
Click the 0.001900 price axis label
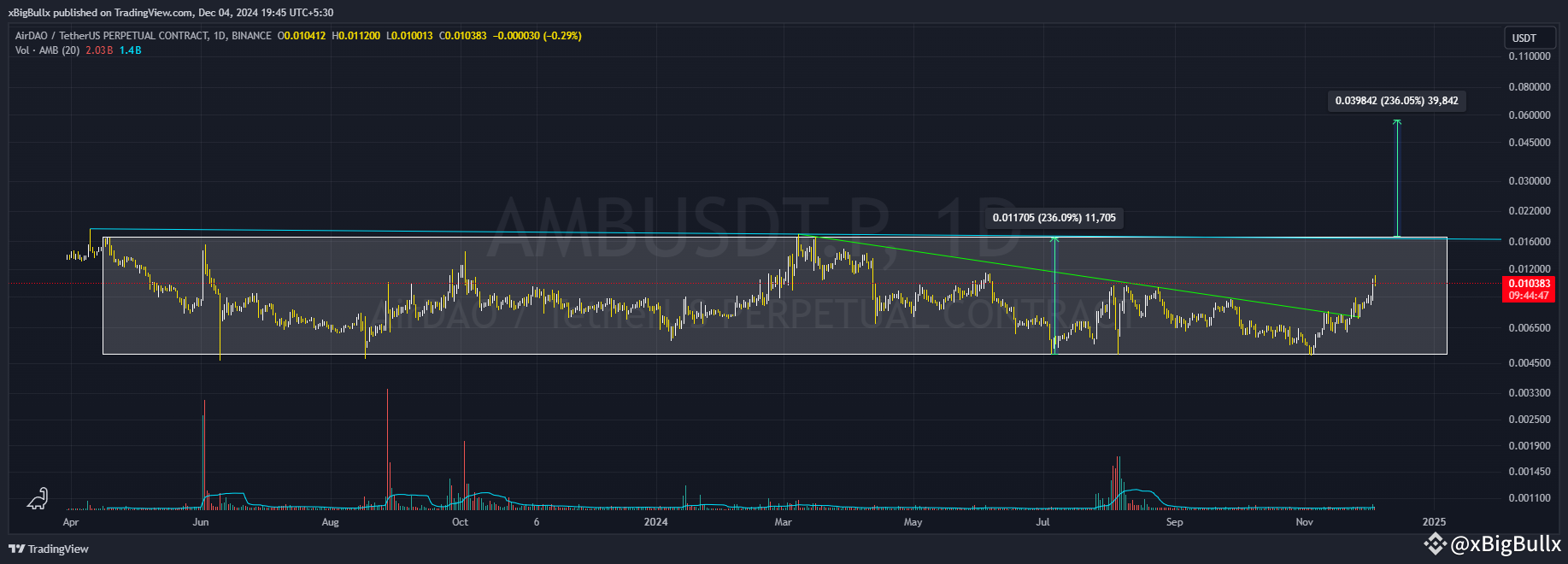click(1529, 446)
